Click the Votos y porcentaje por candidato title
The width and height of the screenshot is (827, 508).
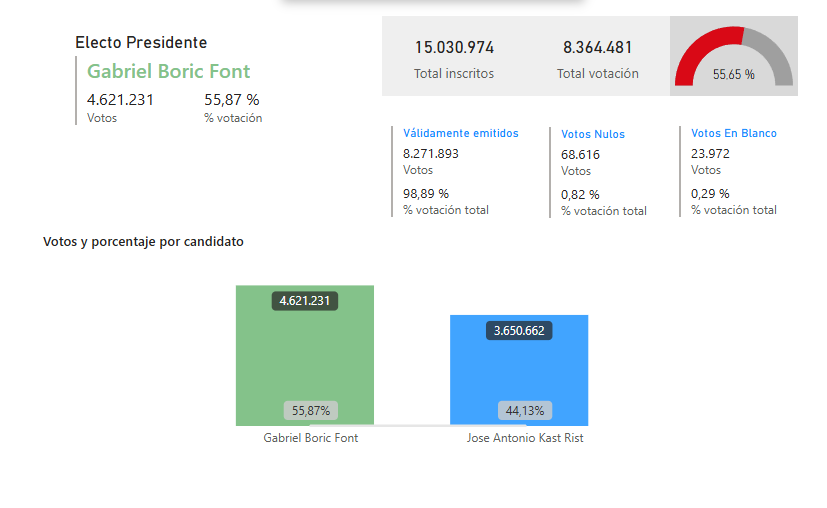pos(143,242)
